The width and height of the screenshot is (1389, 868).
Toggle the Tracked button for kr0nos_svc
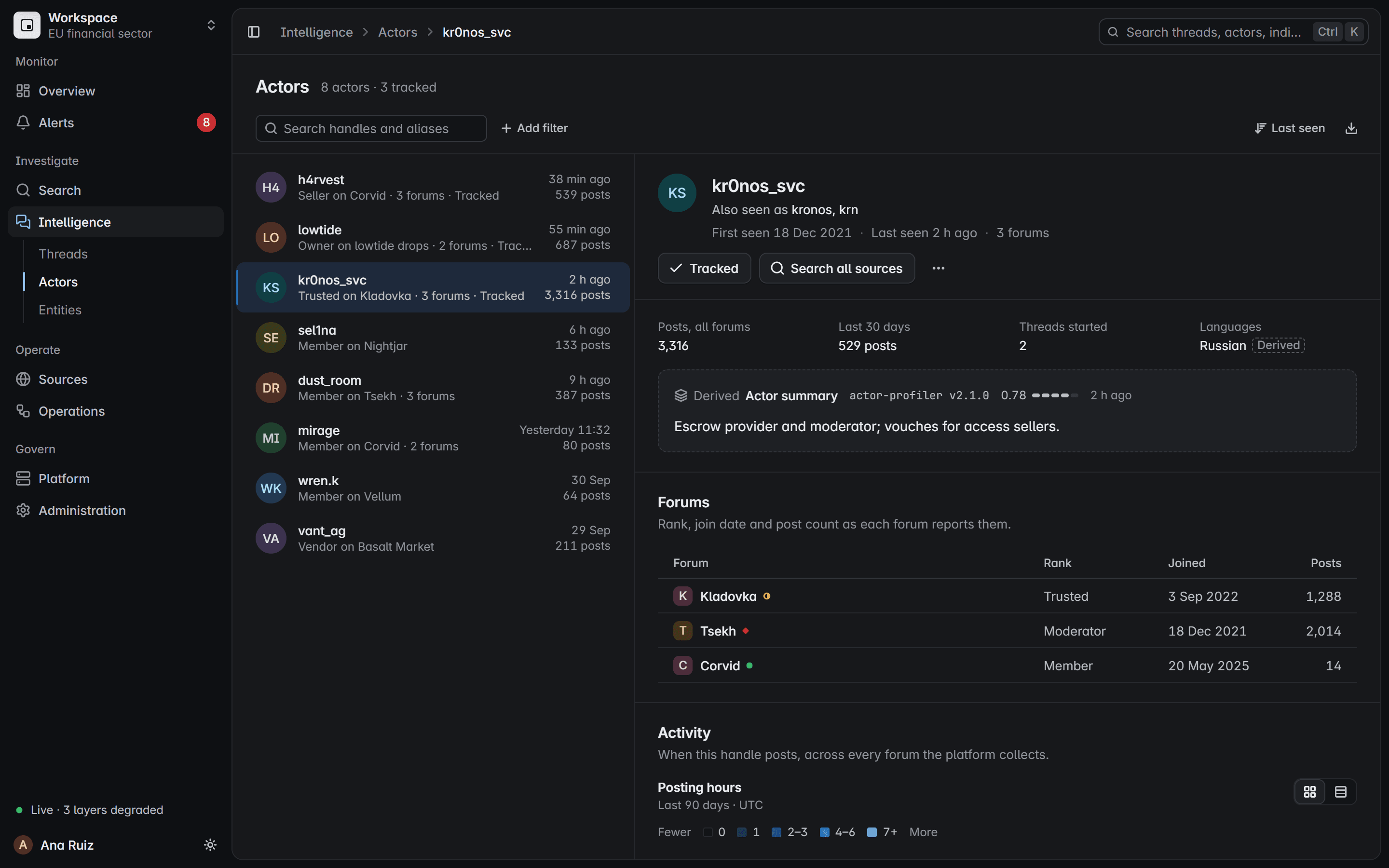pyautogui.click(x=704, y=268)
